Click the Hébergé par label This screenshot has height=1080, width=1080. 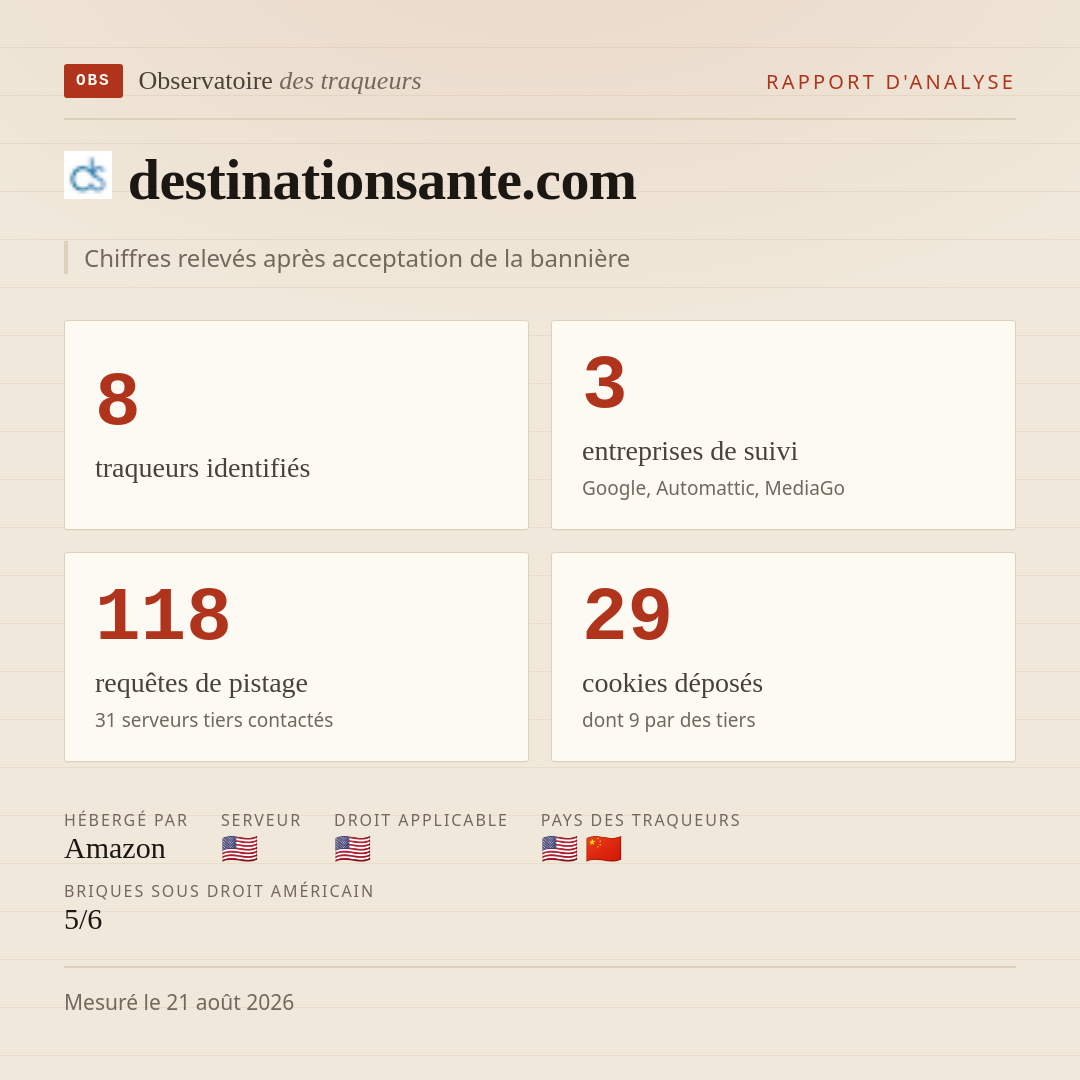(x=126, y=820)
